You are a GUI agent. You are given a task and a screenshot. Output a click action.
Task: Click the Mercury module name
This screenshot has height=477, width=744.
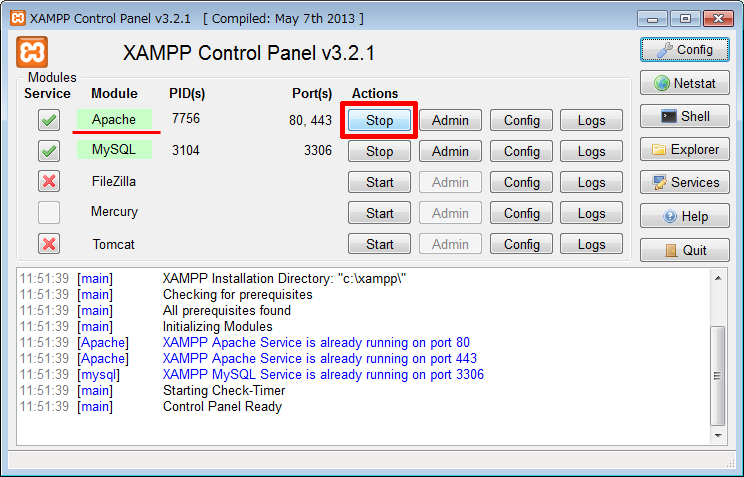click(x=114, y=212)
